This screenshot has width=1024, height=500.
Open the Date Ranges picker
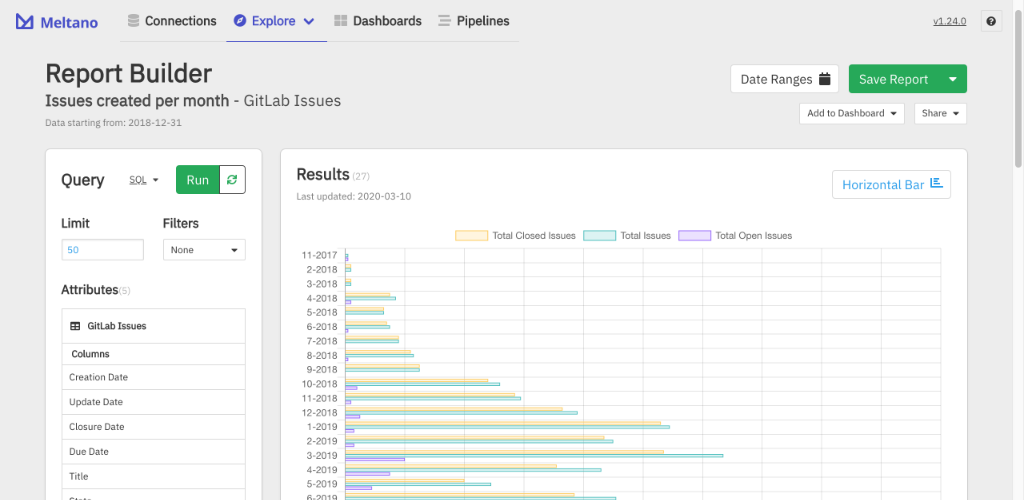point(784,79)
